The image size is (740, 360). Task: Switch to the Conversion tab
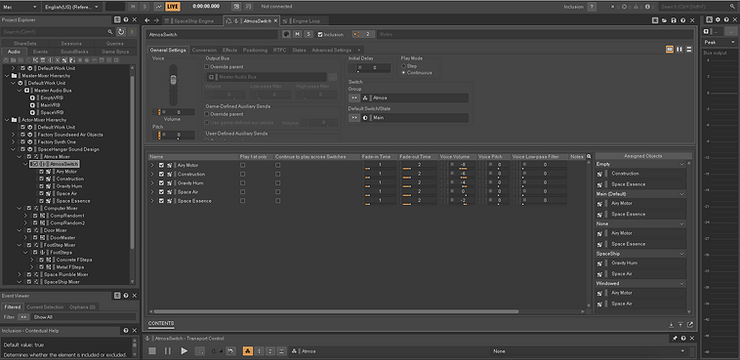point(204,50)
